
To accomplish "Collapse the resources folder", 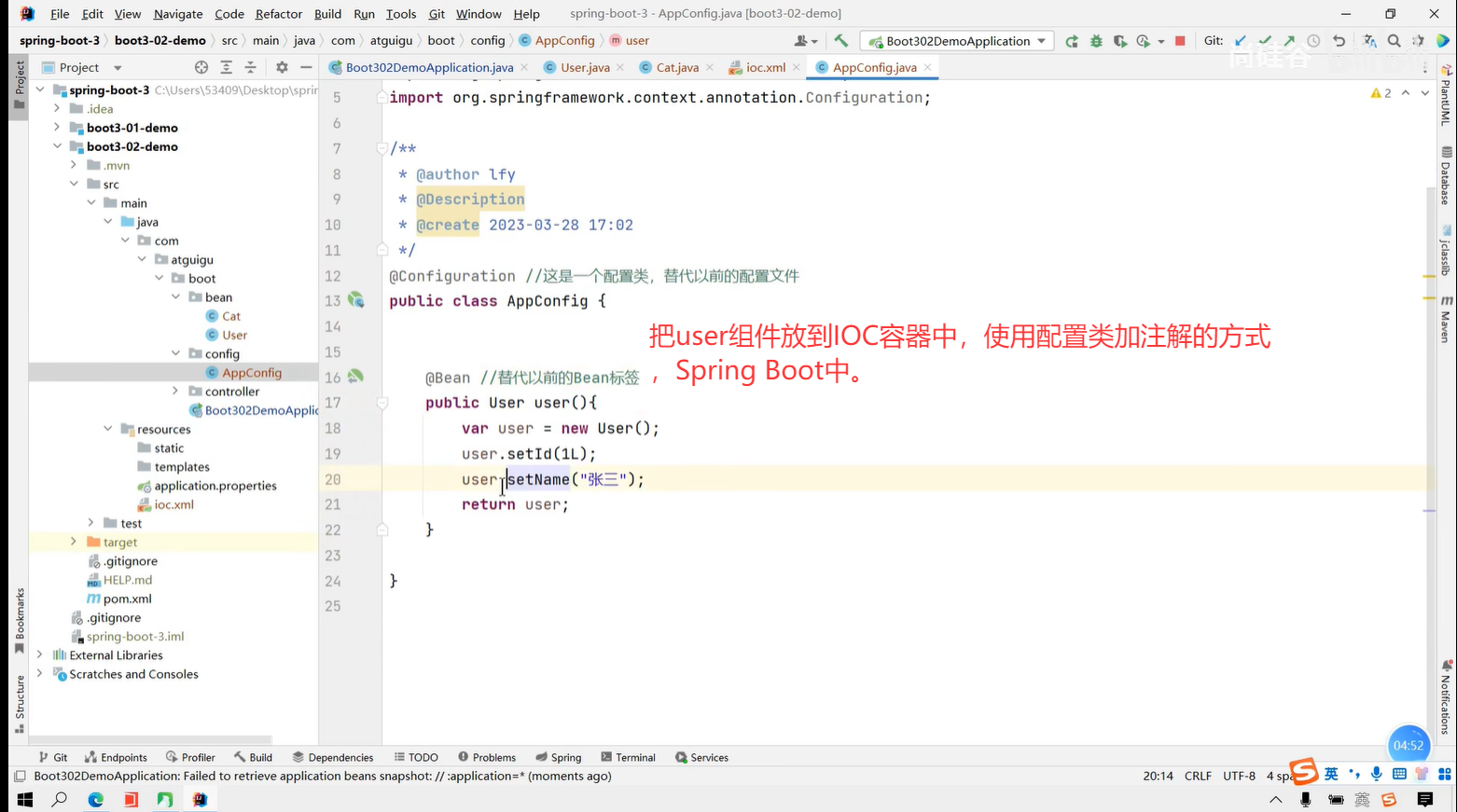I will click(x=108, y=429).
